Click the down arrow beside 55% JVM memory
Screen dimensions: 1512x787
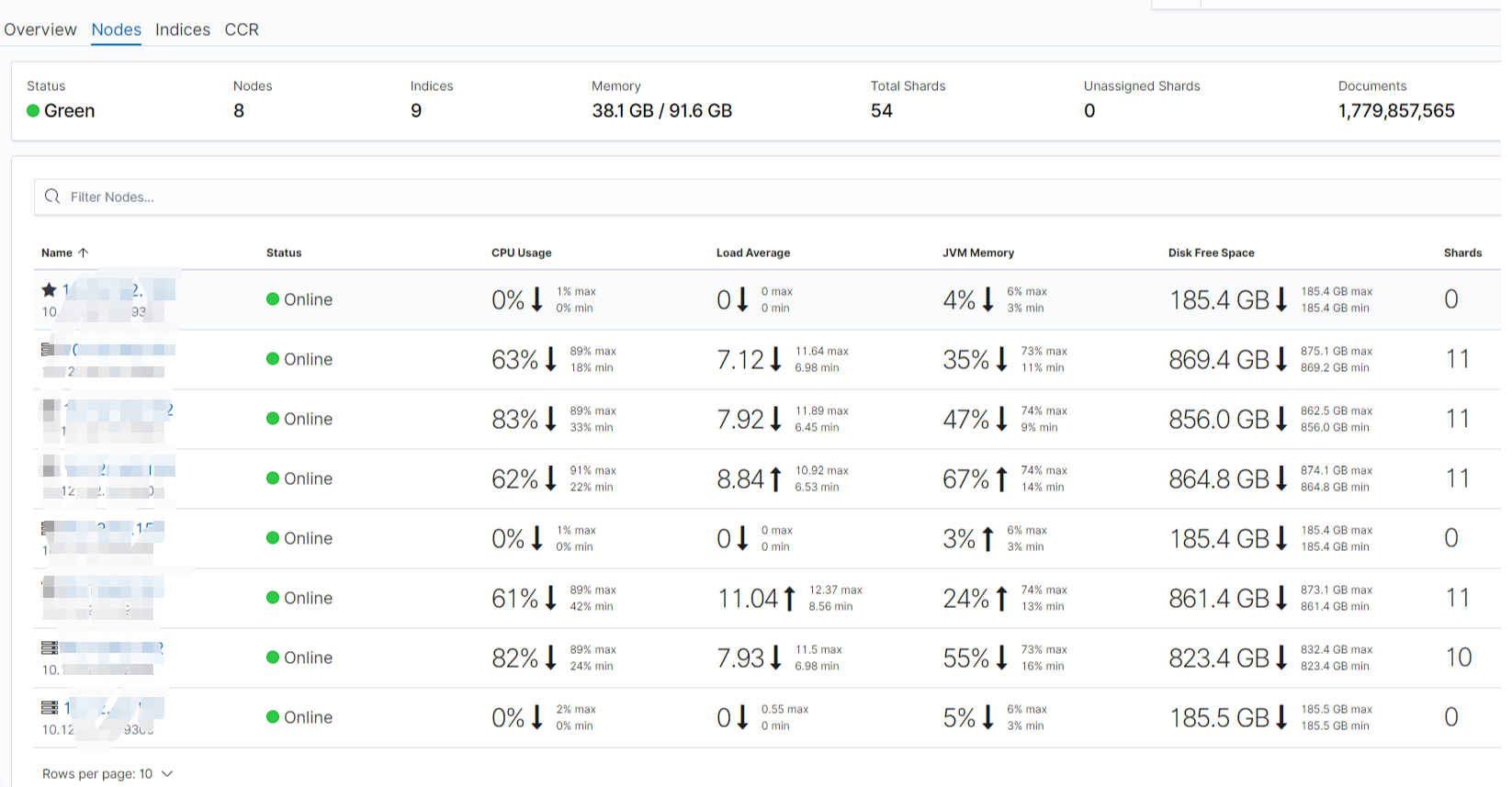coord(1001,658)
